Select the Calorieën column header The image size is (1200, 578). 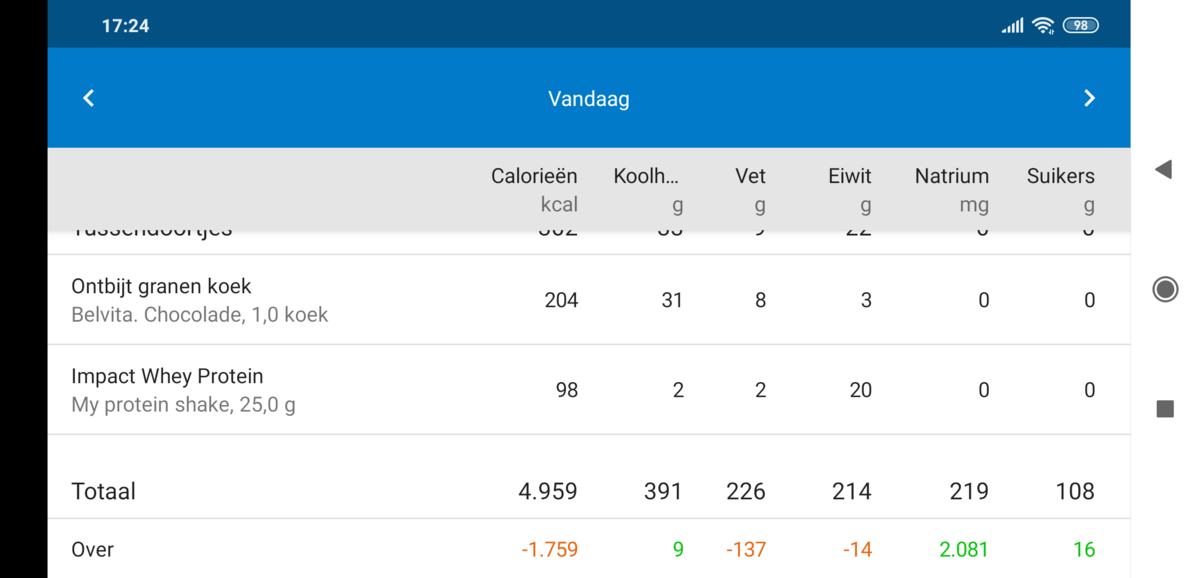[534, 175]
